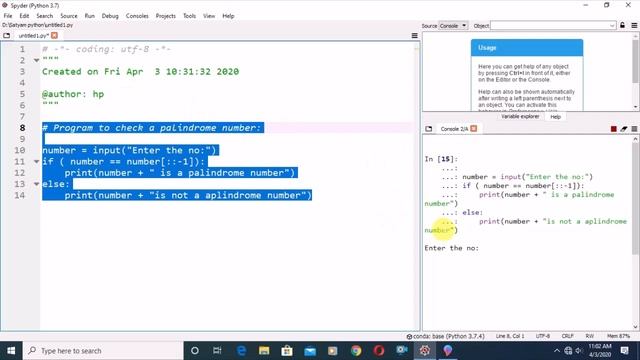Screen dimensions: 640x360
Task: Click on the Enter the no: prompt
Action: pyautogui.click(x=451, y=248)
